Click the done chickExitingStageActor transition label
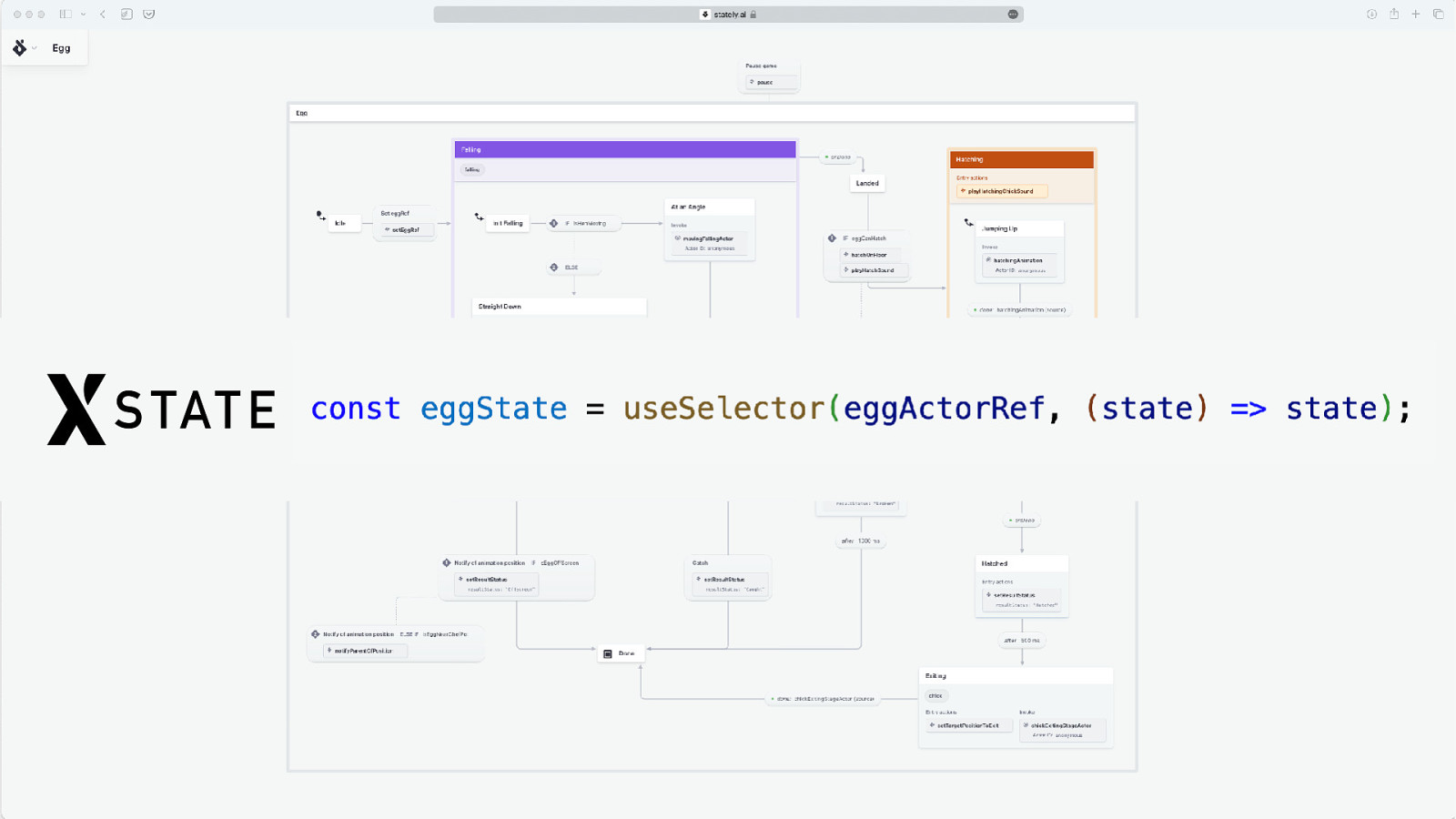Screen dimensions: 1456x819 (x=824, y=699)
